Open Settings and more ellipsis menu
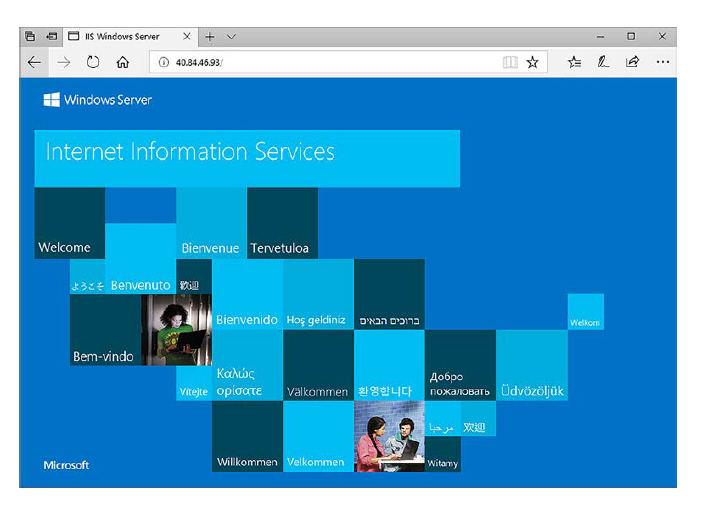Image resolution: width=721 pixels, height=515 pixels. (662, 62)
